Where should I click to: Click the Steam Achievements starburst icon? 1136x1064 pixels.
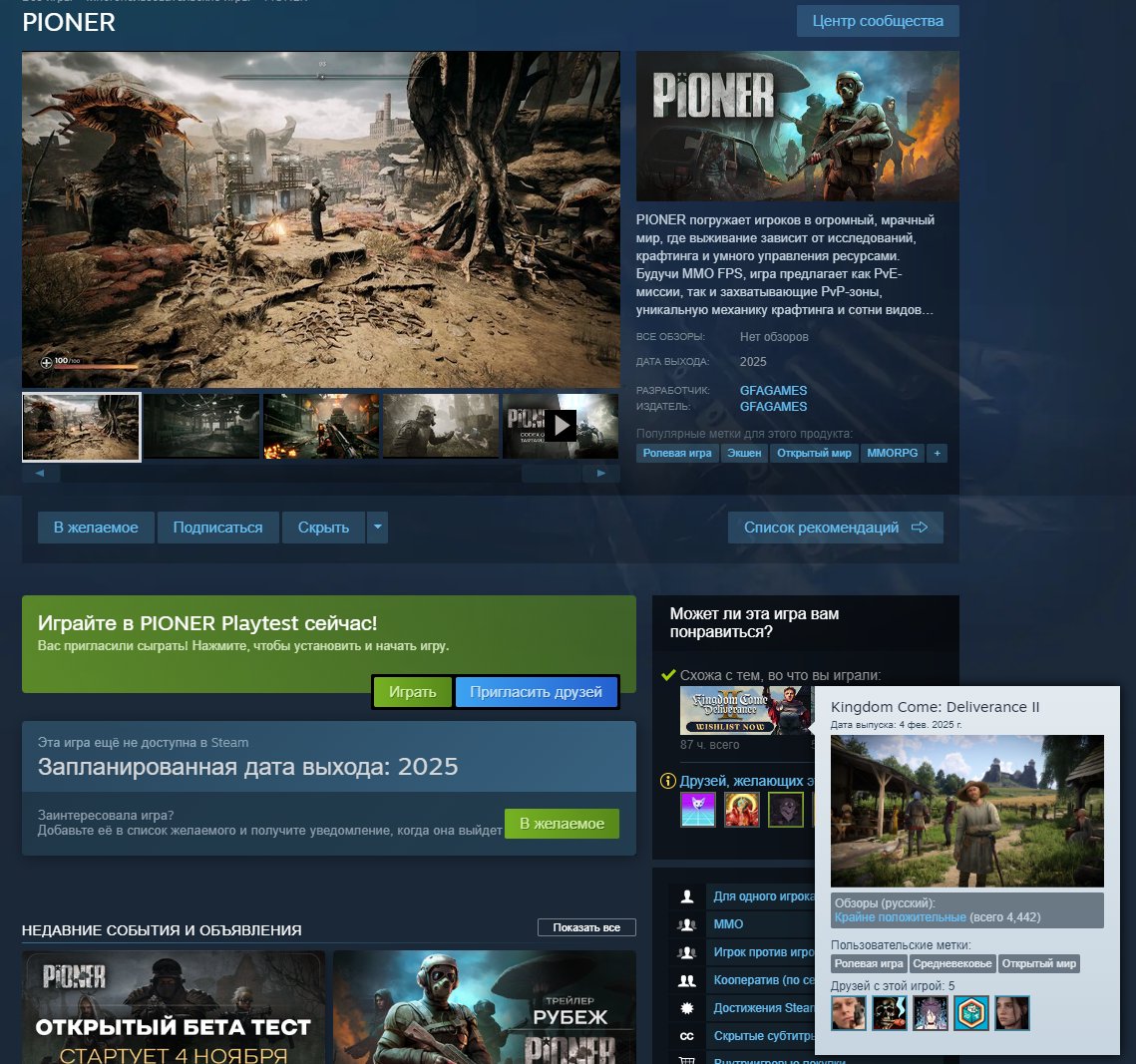(x=687, y=1008)
